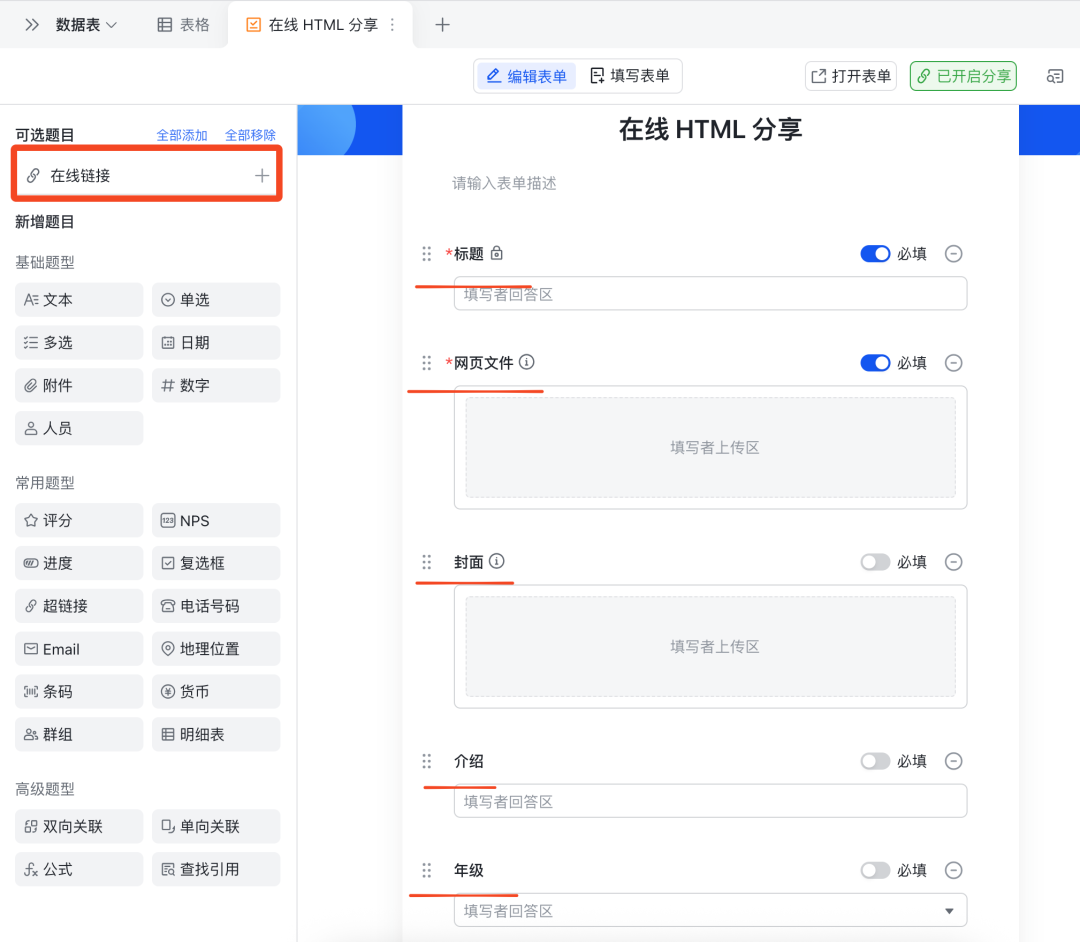Viewport: 1080px width, 942px height.
Task: Turn on required for the 介绍 field
Action: coord(875,761)
